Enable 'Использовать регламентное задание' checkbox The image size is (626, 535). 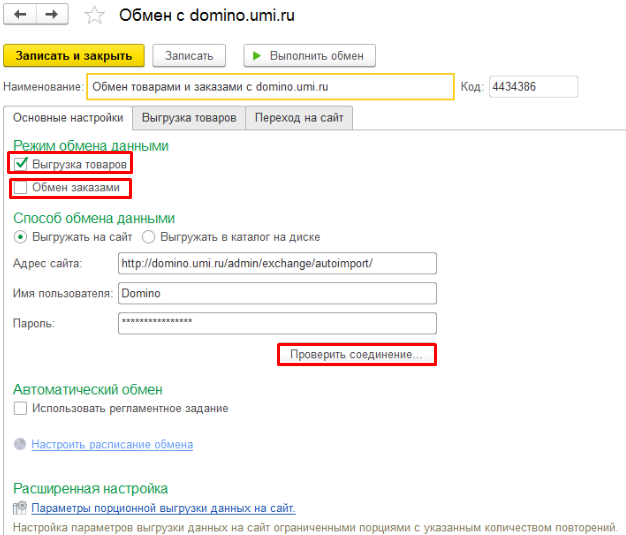20,408
